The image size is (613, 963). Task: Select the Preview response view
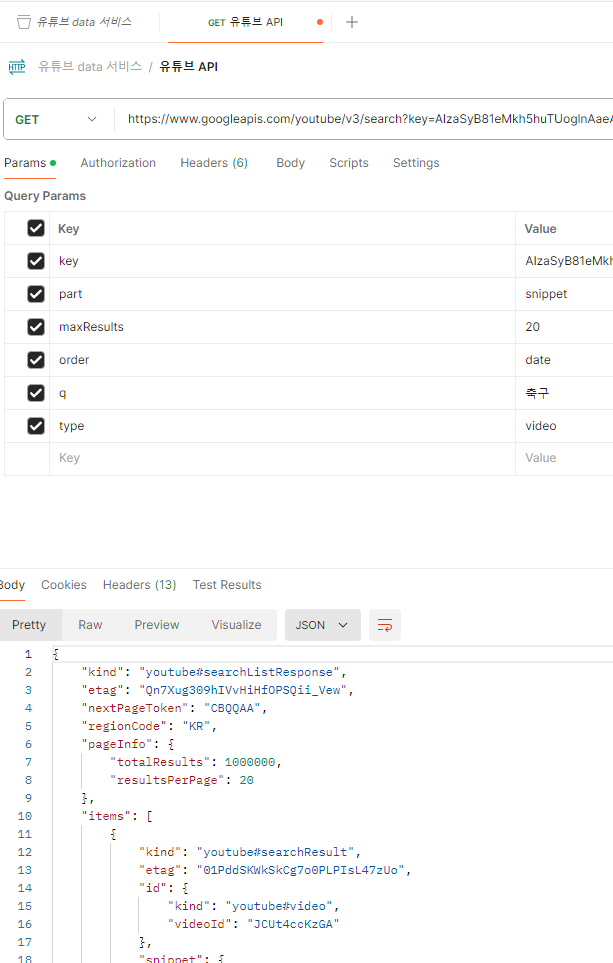157,625
